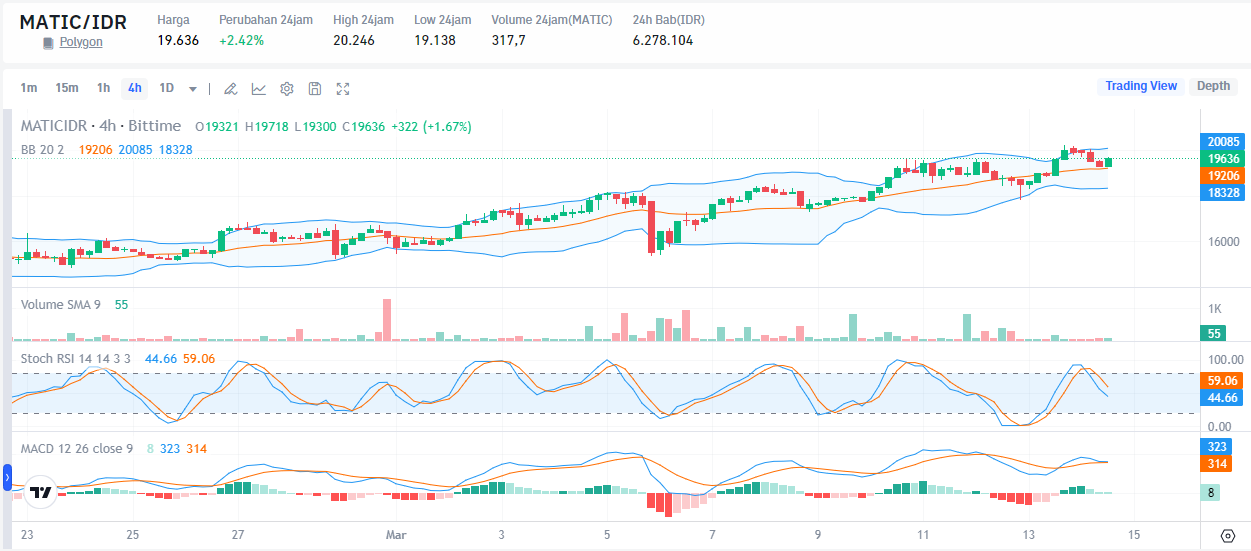Viewport: 1251px width, 551px height.
Task: Open the axis settings icon at bottom right
Action: click(1228, 536)
